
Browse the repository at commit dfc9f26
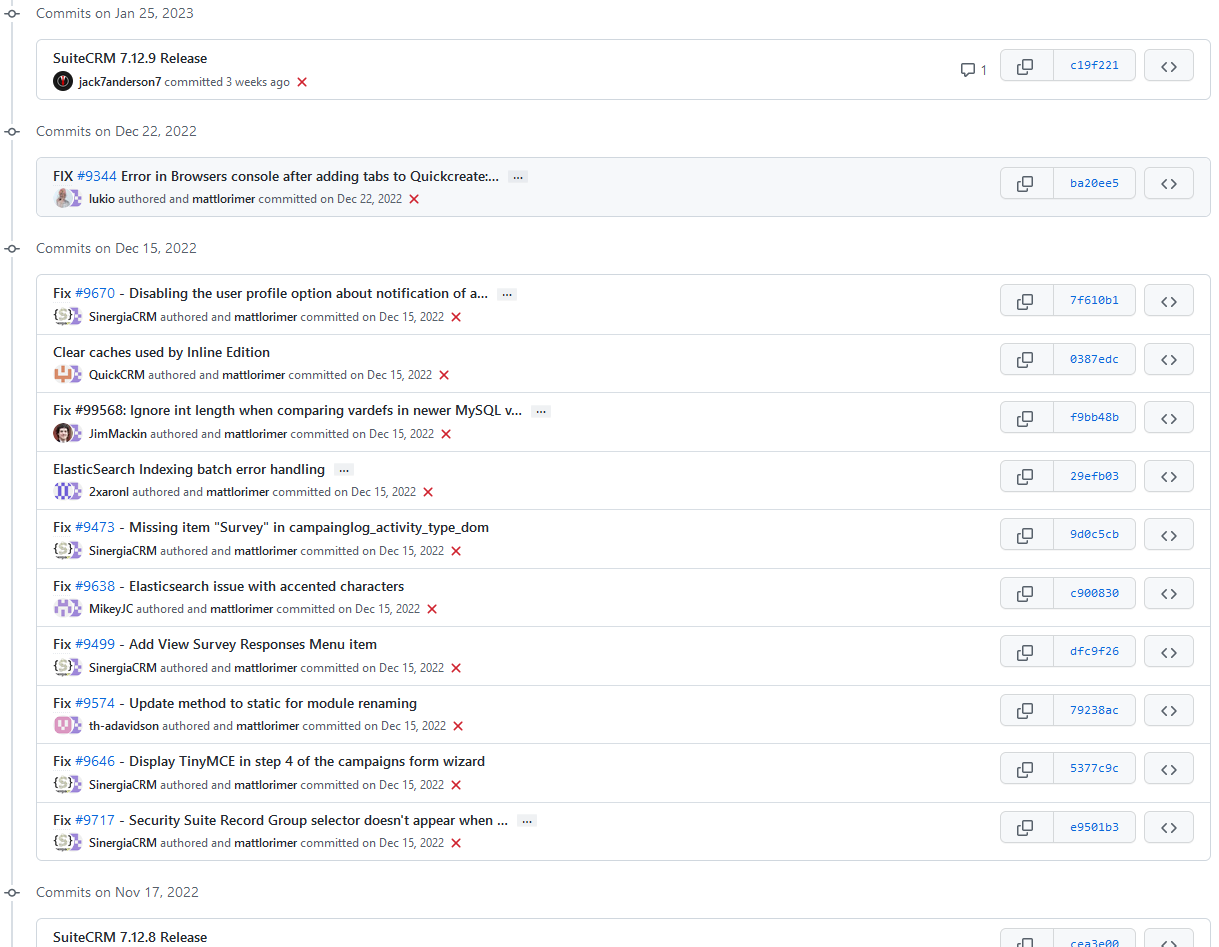[x=1169, y=652]
